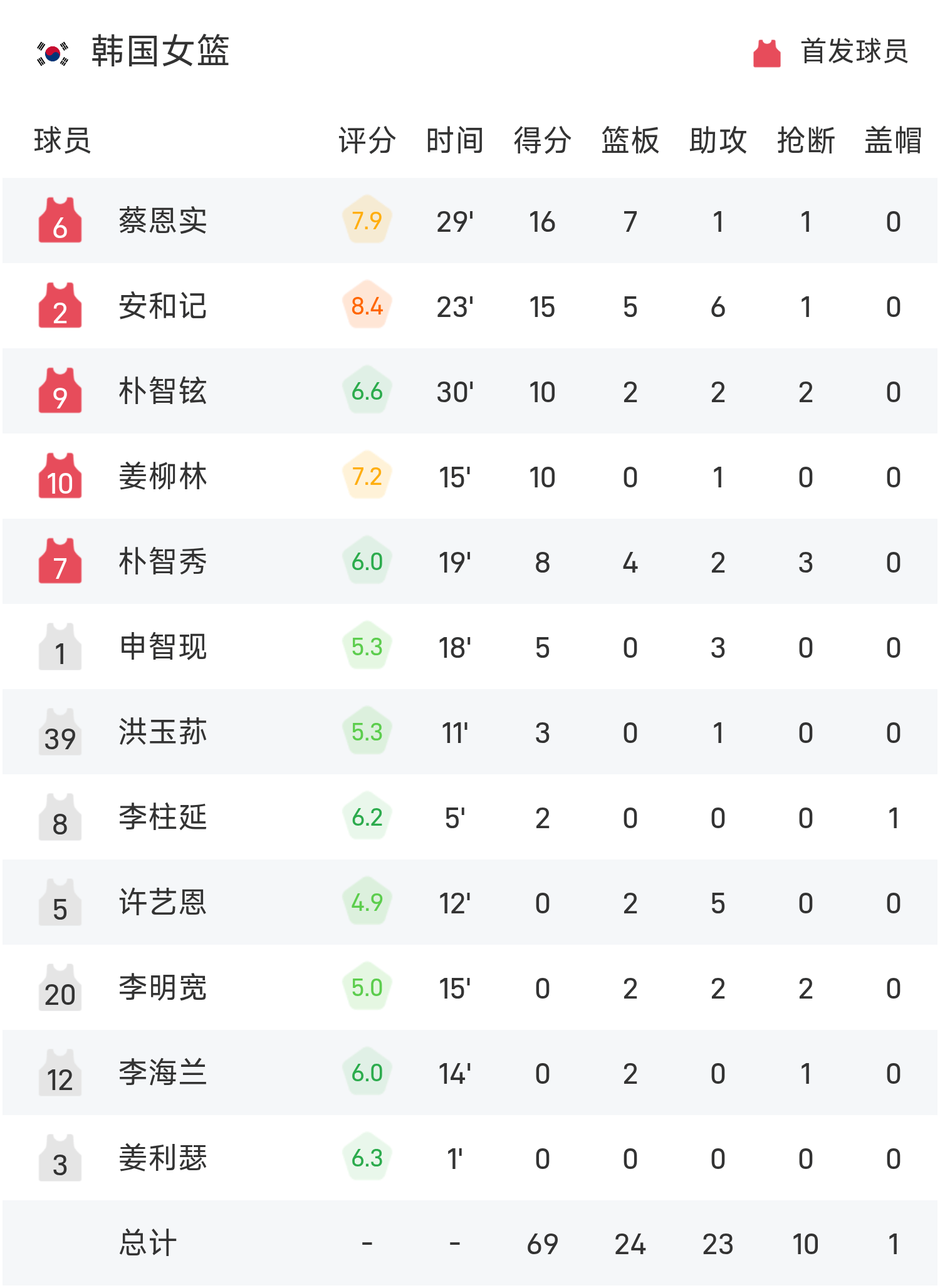Click the red starter jersey legend icon
The width and height of the screenshot is (940, 1288).
tap(766, 53)
